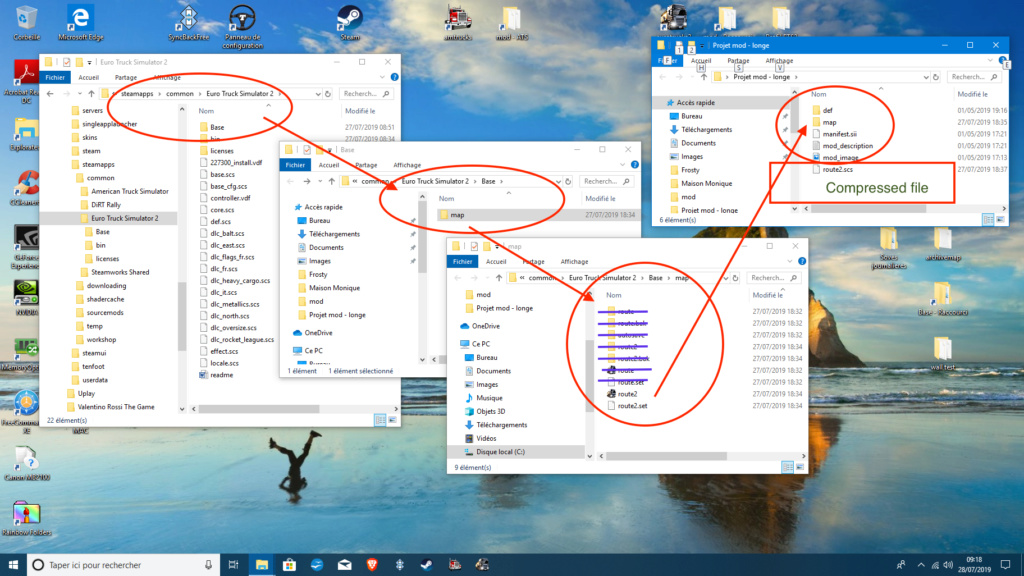Open Panneau de configuration desktop icon
1024x576 pixels.
pos(242,26)
